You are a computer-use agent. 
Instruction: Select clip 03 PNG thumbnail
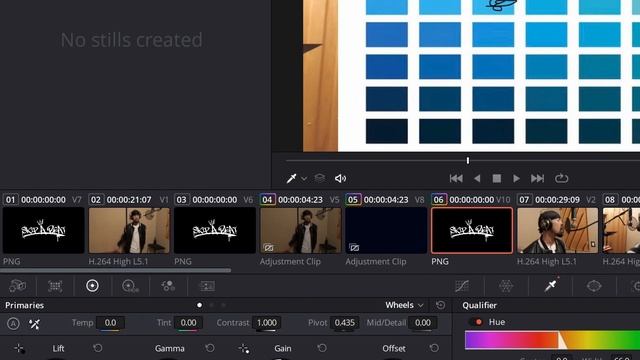[x=215, y=231]
